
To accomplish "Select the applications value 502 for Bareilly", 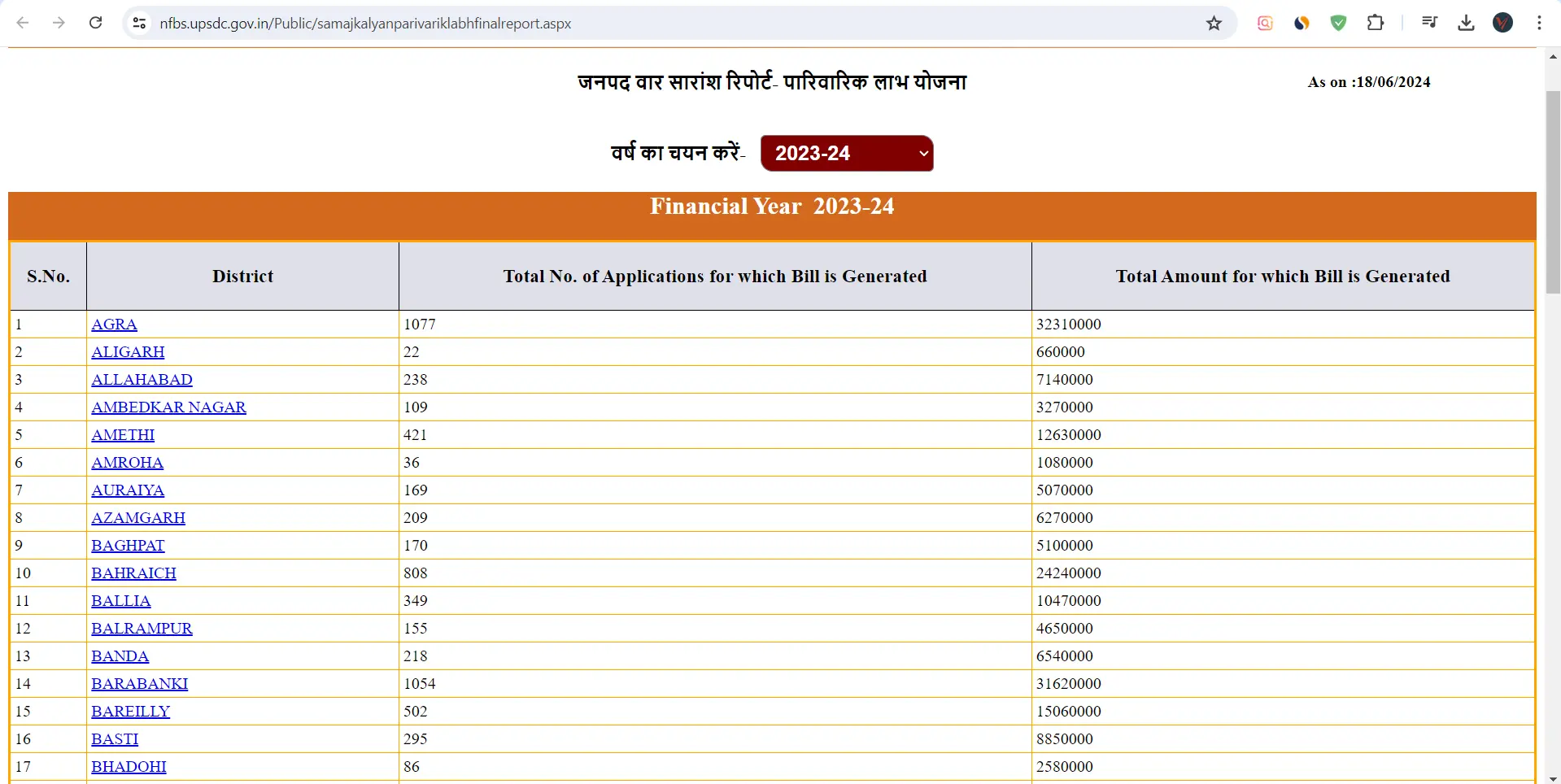I will (416, 711).
